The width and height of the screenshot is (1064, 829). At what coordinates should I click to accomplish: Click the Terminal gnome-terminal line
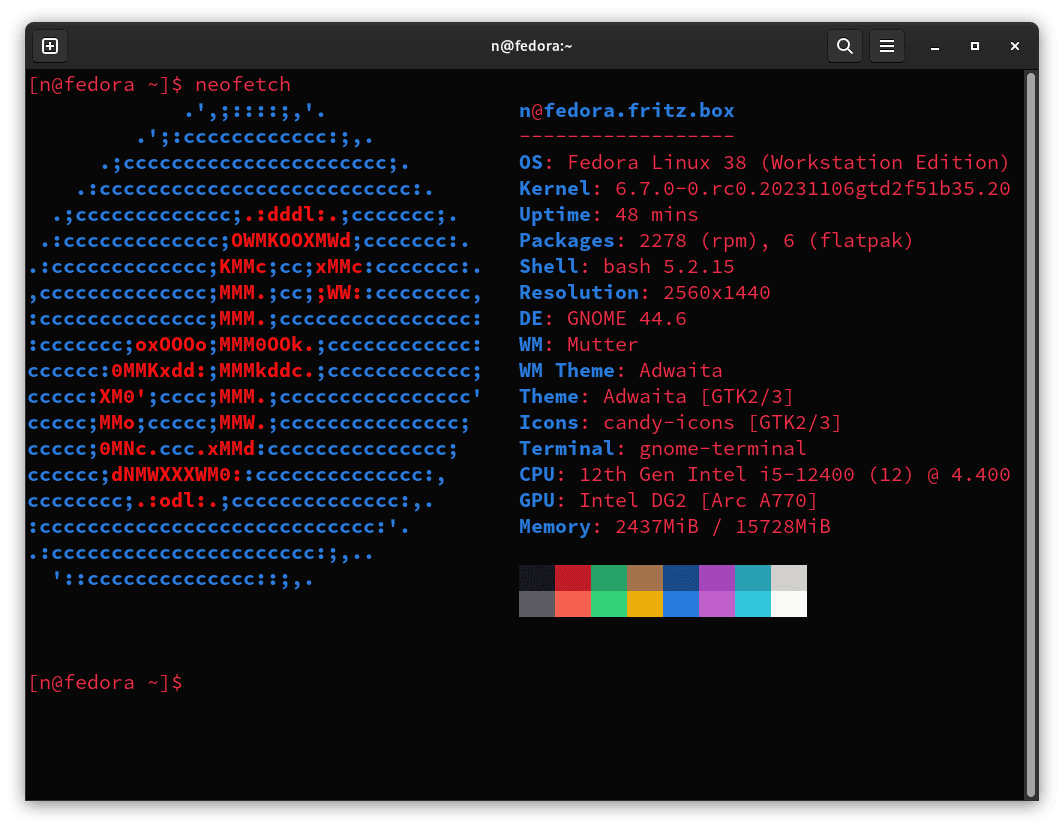[662, 448]
